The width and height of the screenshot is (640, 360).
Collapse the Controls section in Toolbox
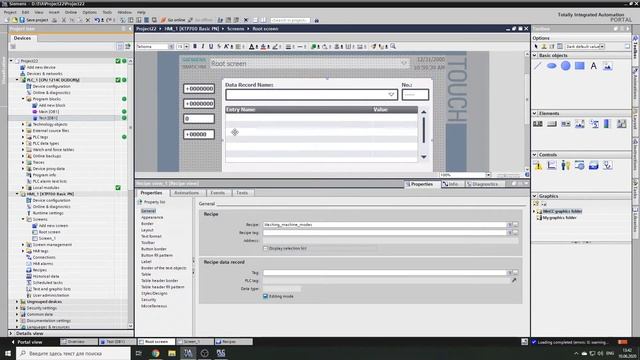point(535,155)
